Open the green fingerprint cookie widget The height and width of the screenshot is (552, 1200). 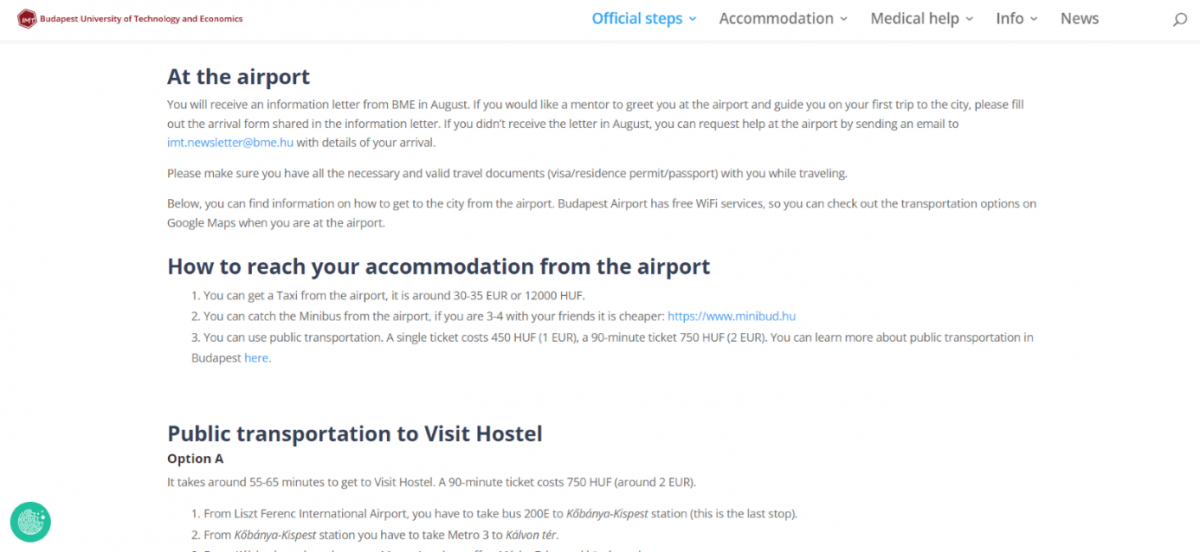[30, 522]
